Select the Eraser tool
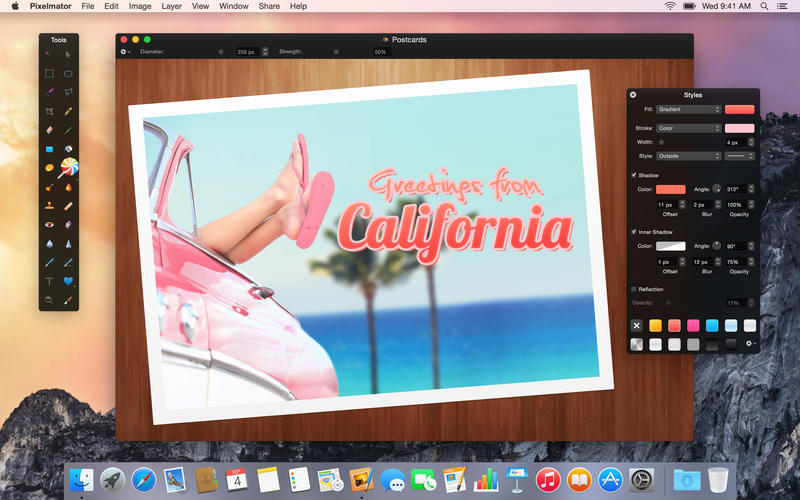 click(49, 130)
